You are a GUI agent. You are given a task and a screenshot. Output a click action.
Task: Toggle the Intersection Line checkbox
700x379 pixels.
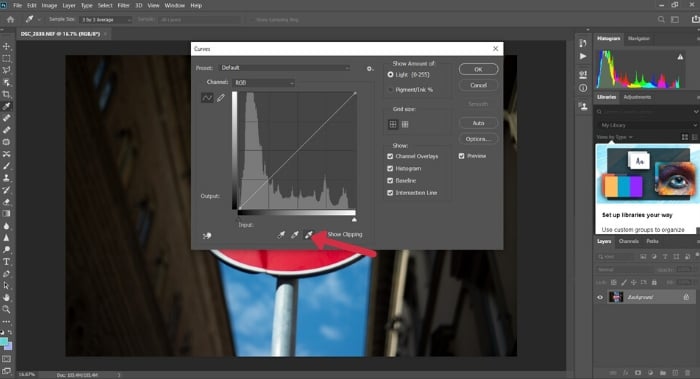pyautogui.click(x=390, y=192)
